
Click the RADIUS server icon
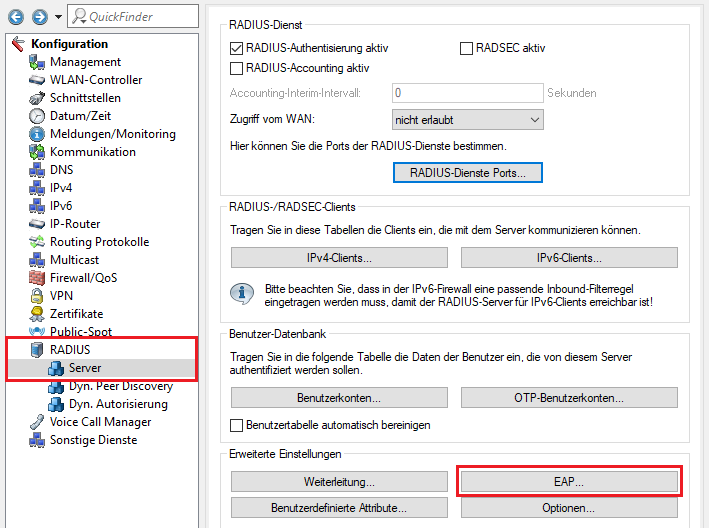37,350
